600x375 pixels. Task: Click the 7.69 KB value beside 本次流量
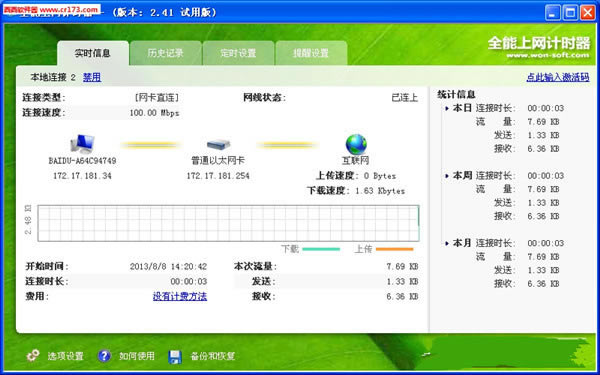coord(402,266)
